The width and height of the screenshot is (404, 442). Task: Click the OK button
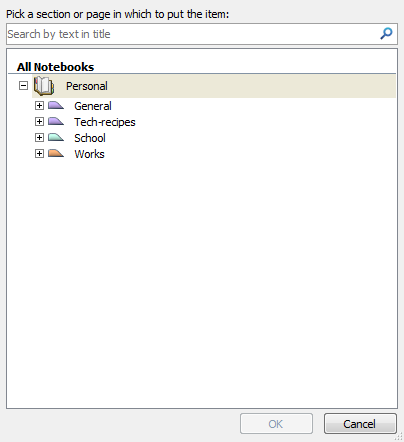pos(276,424)
